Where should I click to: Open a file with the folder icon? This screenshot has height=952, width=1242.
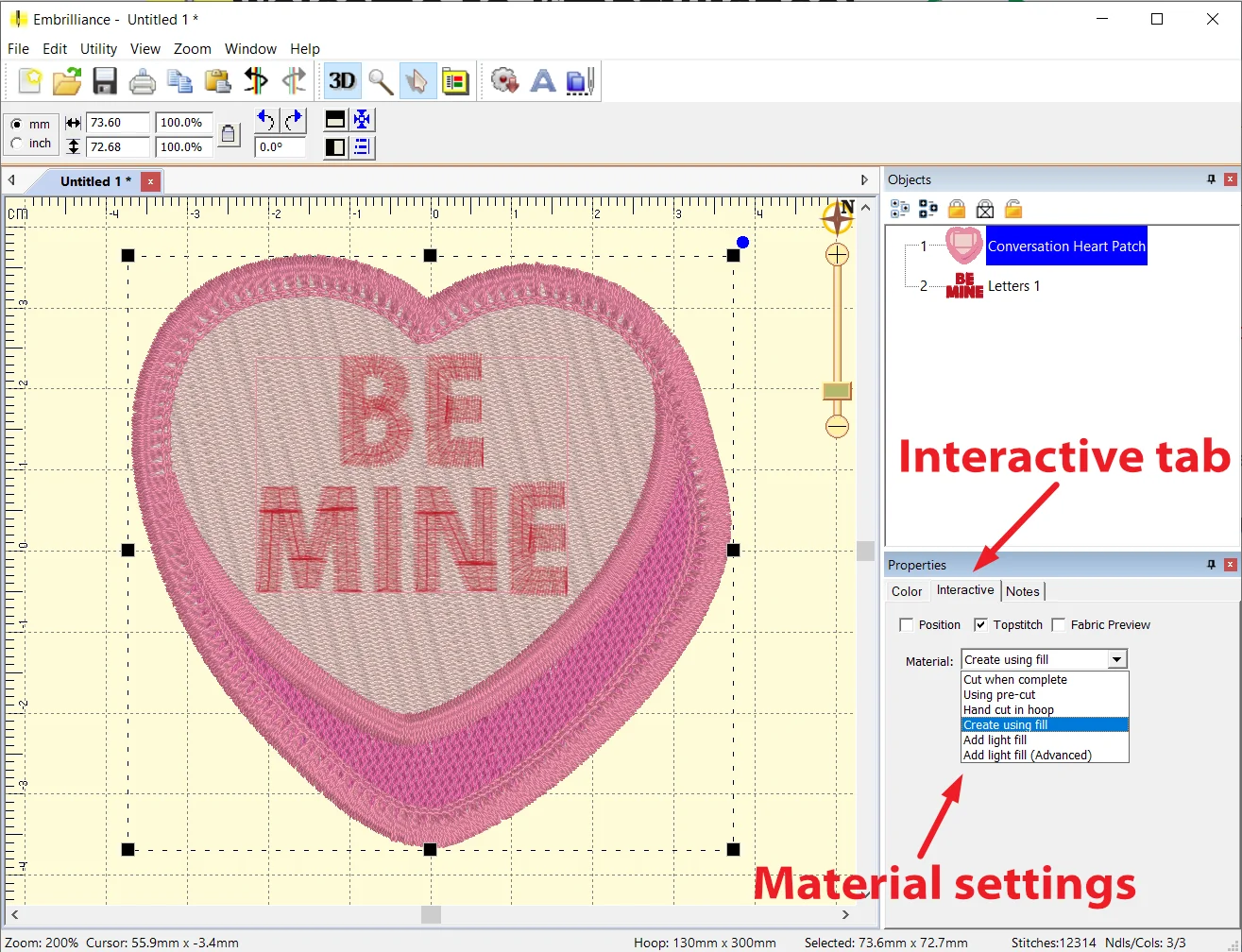67,81
